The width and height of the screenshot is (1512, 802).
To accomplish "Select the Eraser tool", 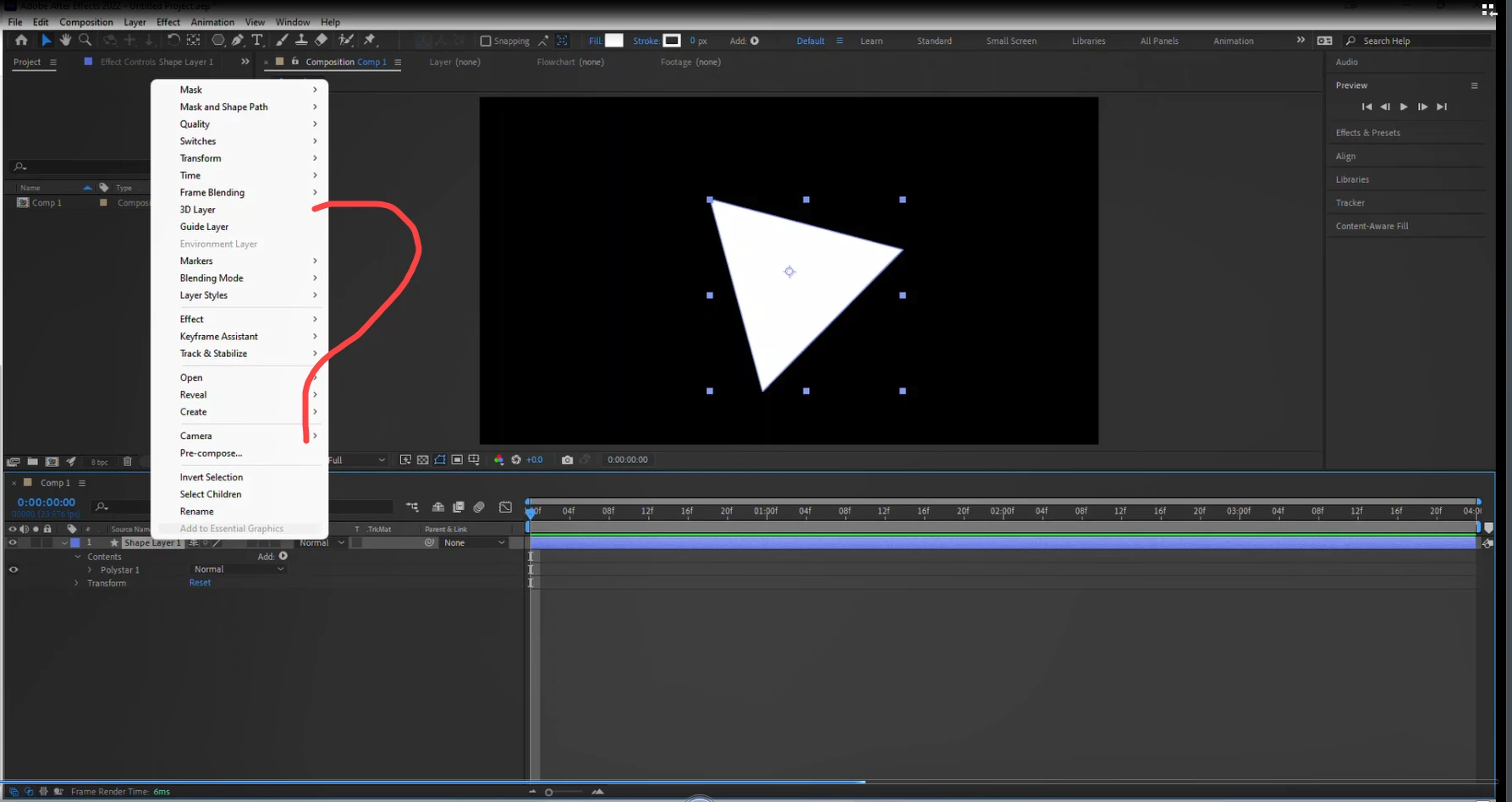I will [x=321, y=40].
